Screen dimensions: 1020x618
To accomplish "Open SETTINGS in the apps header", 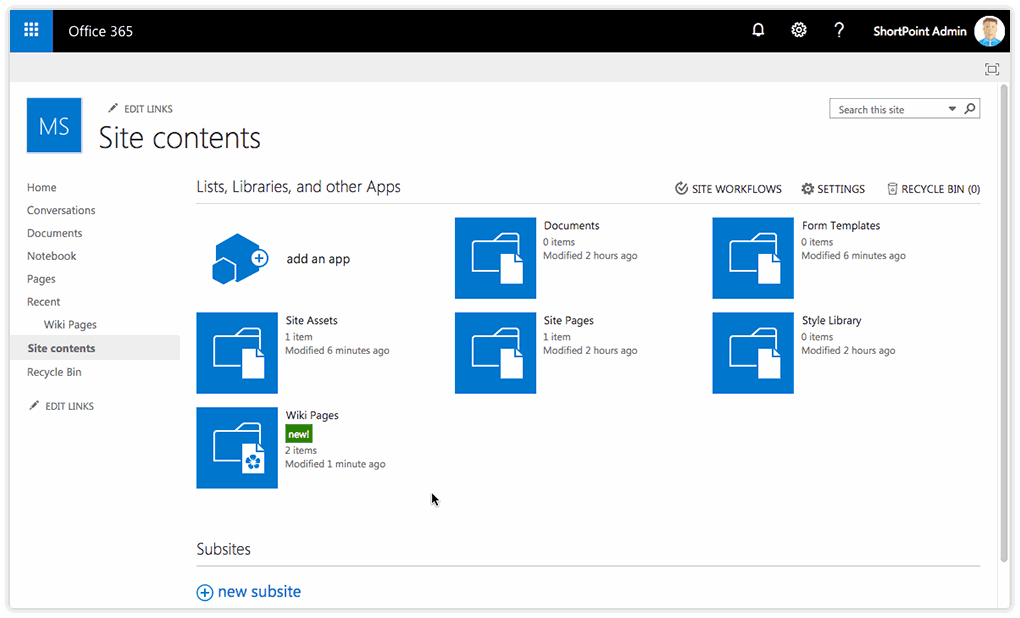I will [833, 189].
